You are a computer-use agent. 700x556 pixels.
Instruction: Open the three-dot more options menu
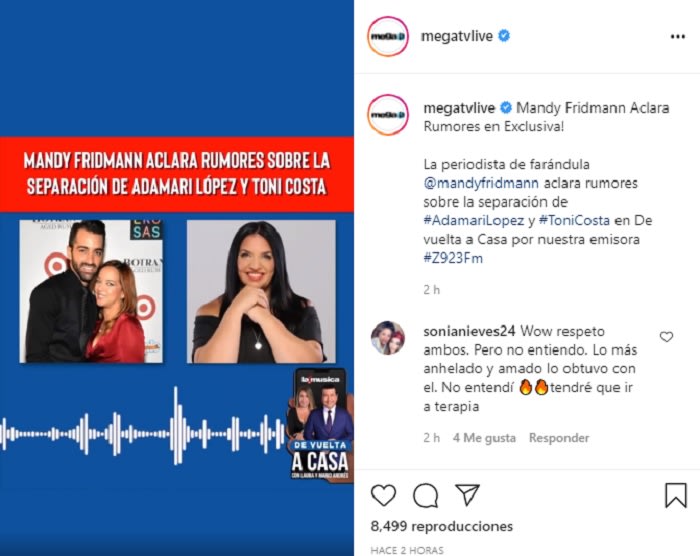[678, 37]
